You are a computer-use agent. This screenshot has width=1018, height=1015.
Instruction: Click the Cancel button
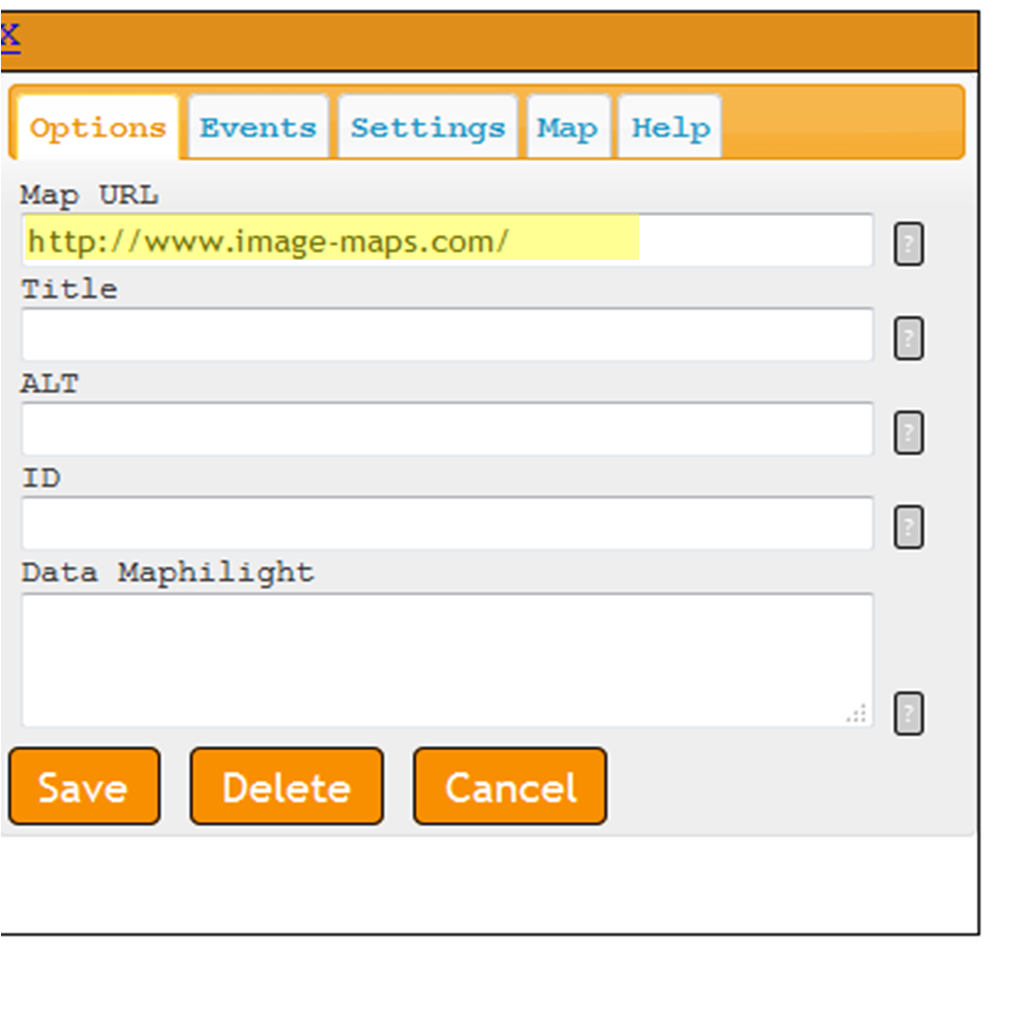pyautogui.click(x=510, y=786)
